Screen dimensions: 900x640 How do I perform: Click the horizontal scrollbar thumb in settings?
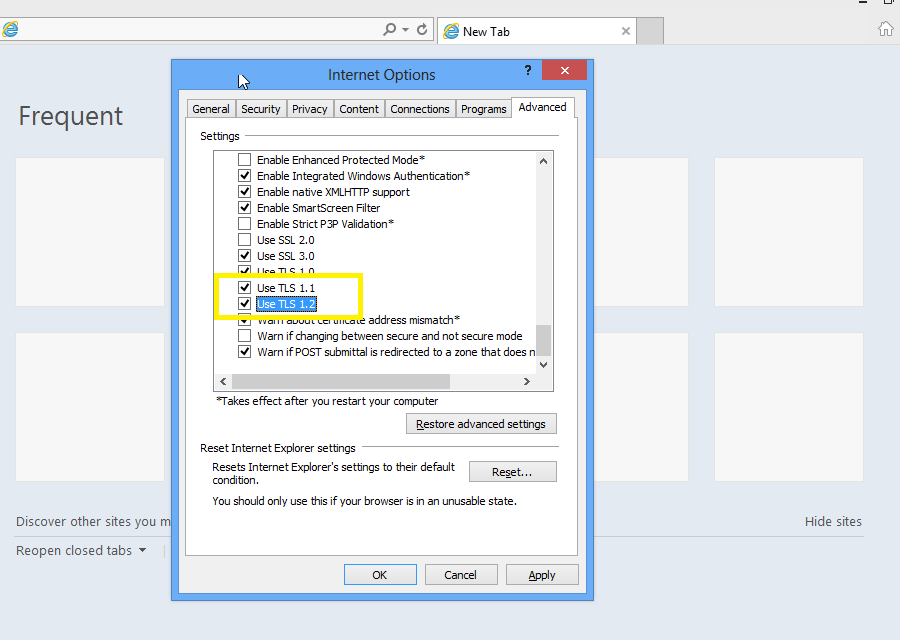point(341,381)
